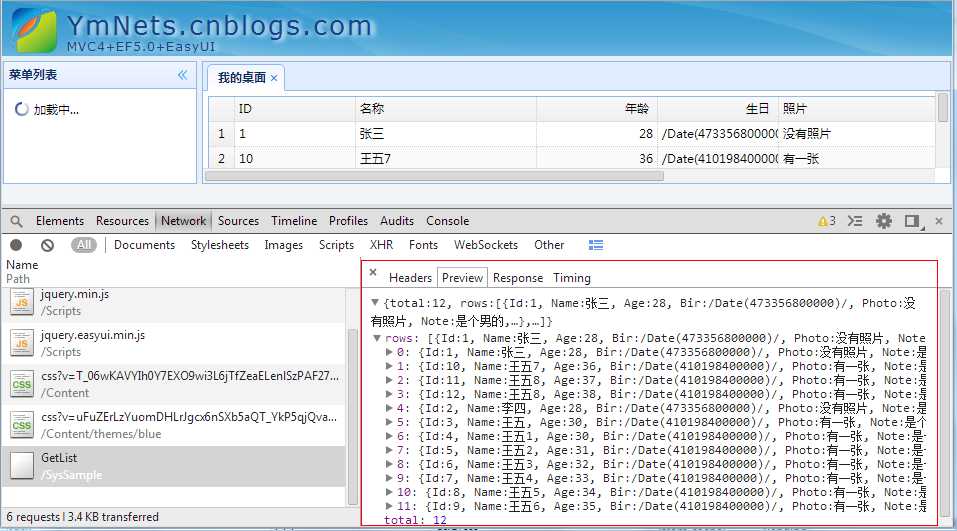Close the request details pane
This screenshot has width=957, height=531.
373,272
